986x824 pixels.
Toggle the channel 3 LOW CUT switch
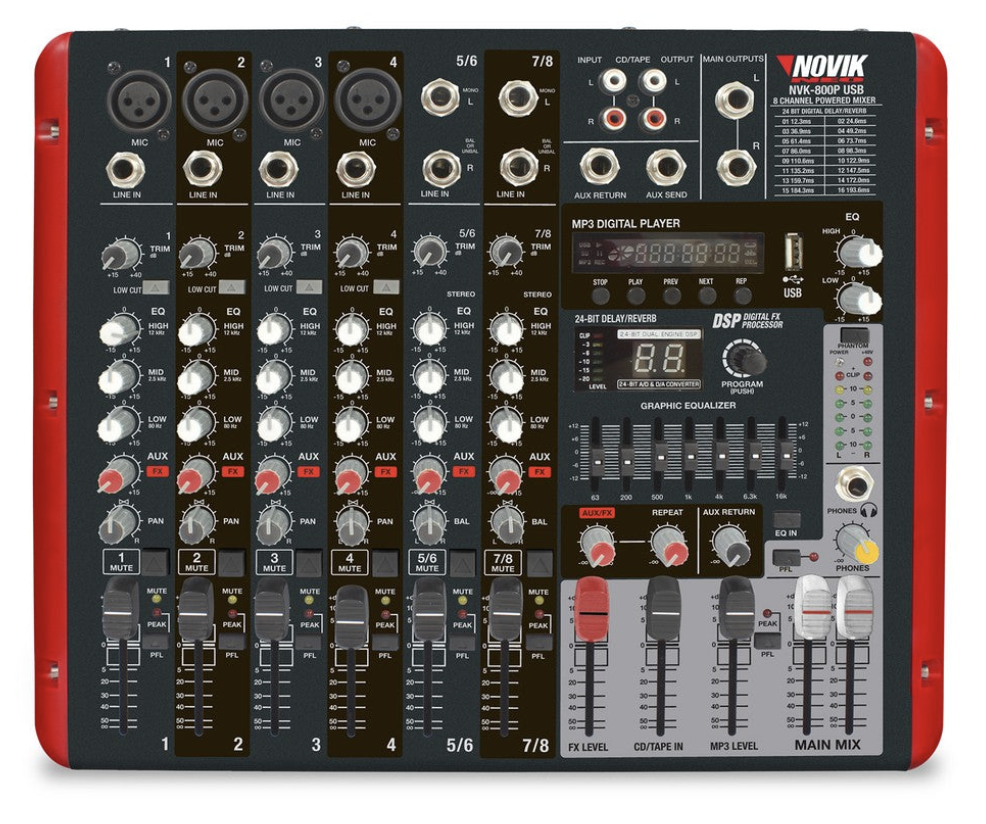(x=309, y=287)
